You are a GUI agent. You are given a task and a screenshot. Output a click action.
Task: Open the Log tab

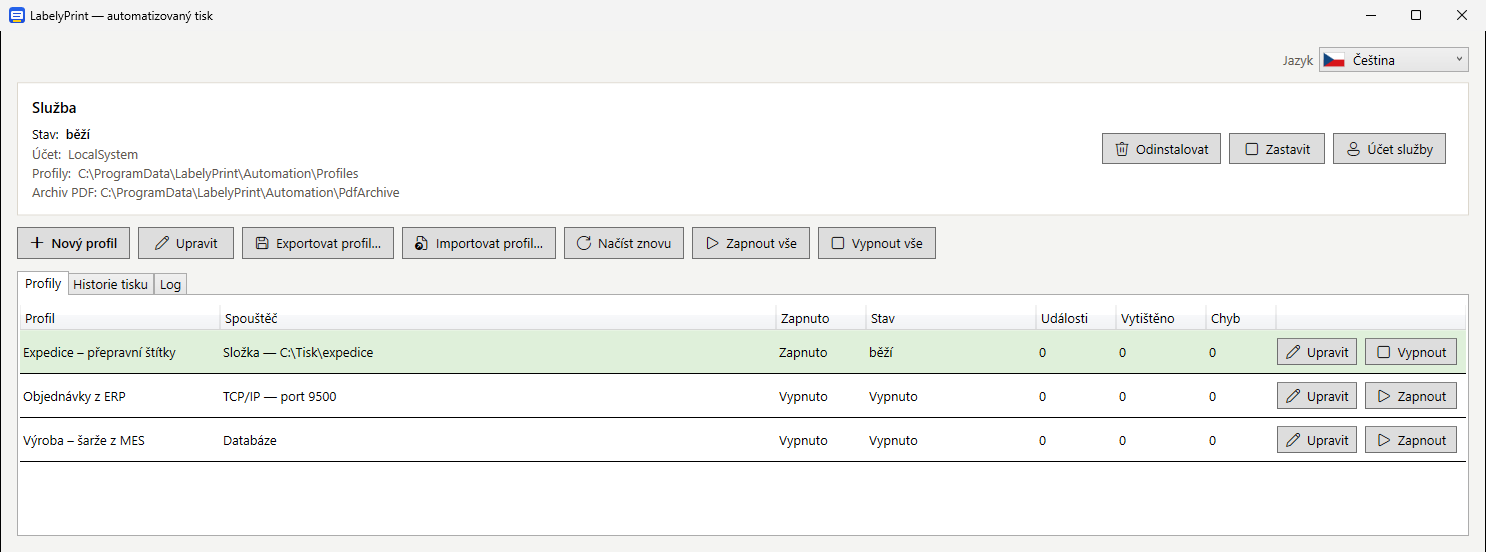pos(171,284)
